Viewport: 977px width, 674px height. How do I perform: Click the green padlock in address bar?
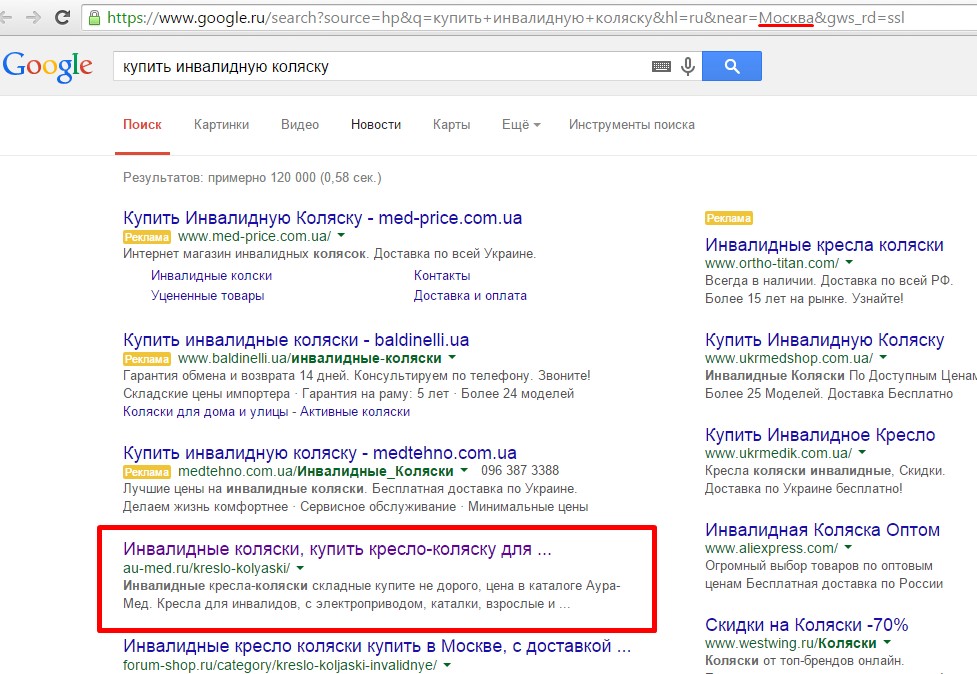tap(94, 17)
